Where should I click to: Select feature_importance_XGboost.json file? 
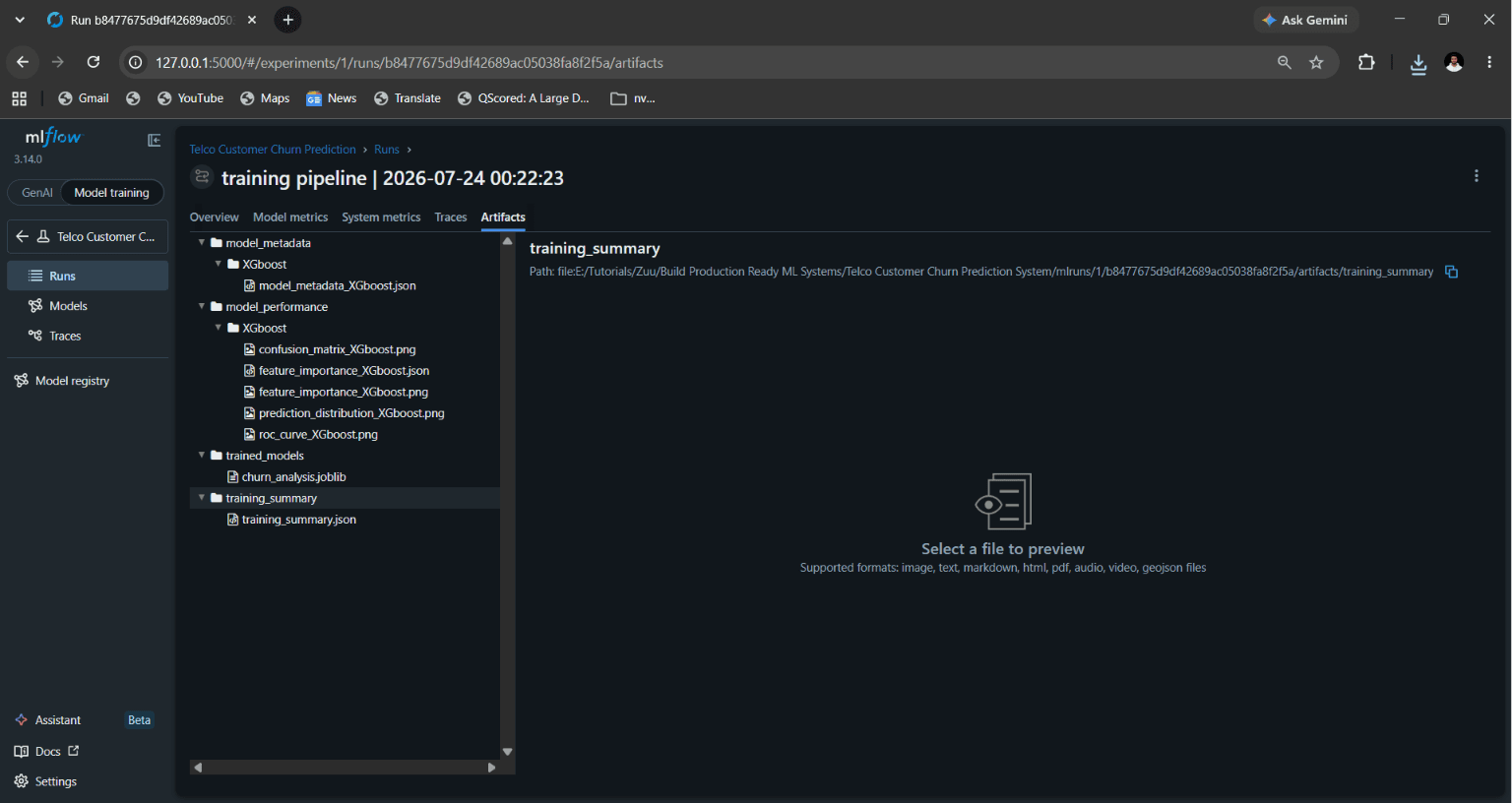point(344,371)
